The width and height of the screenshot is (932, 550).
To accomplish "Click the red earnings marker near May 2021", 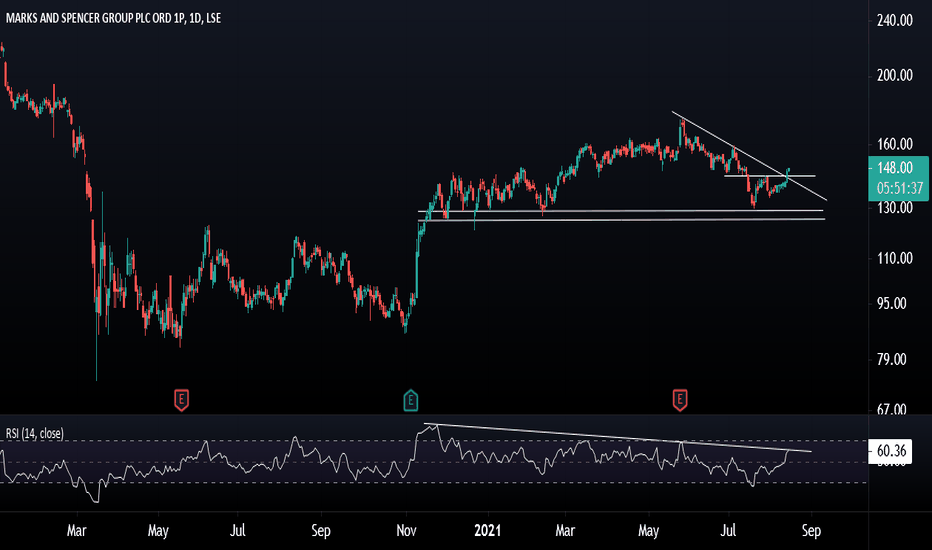I will [680, 400].
